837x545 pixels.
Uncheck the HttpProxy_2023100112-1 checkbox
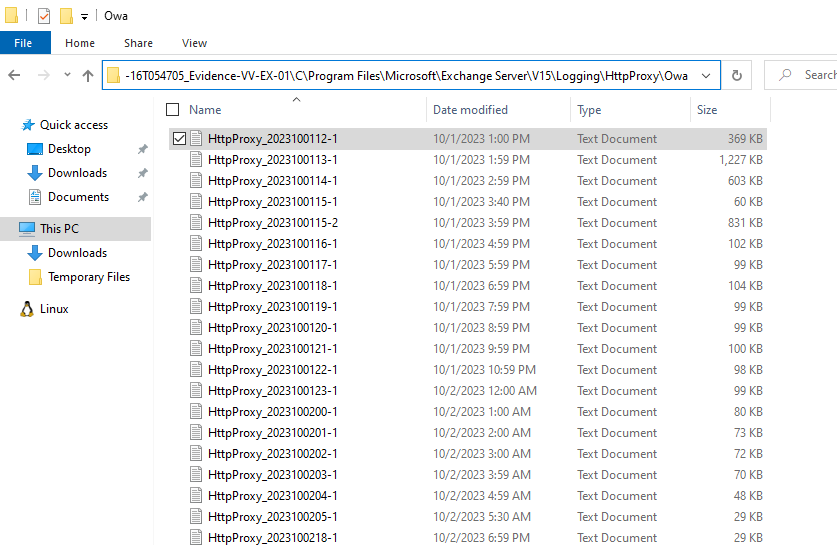coord(179,139)
